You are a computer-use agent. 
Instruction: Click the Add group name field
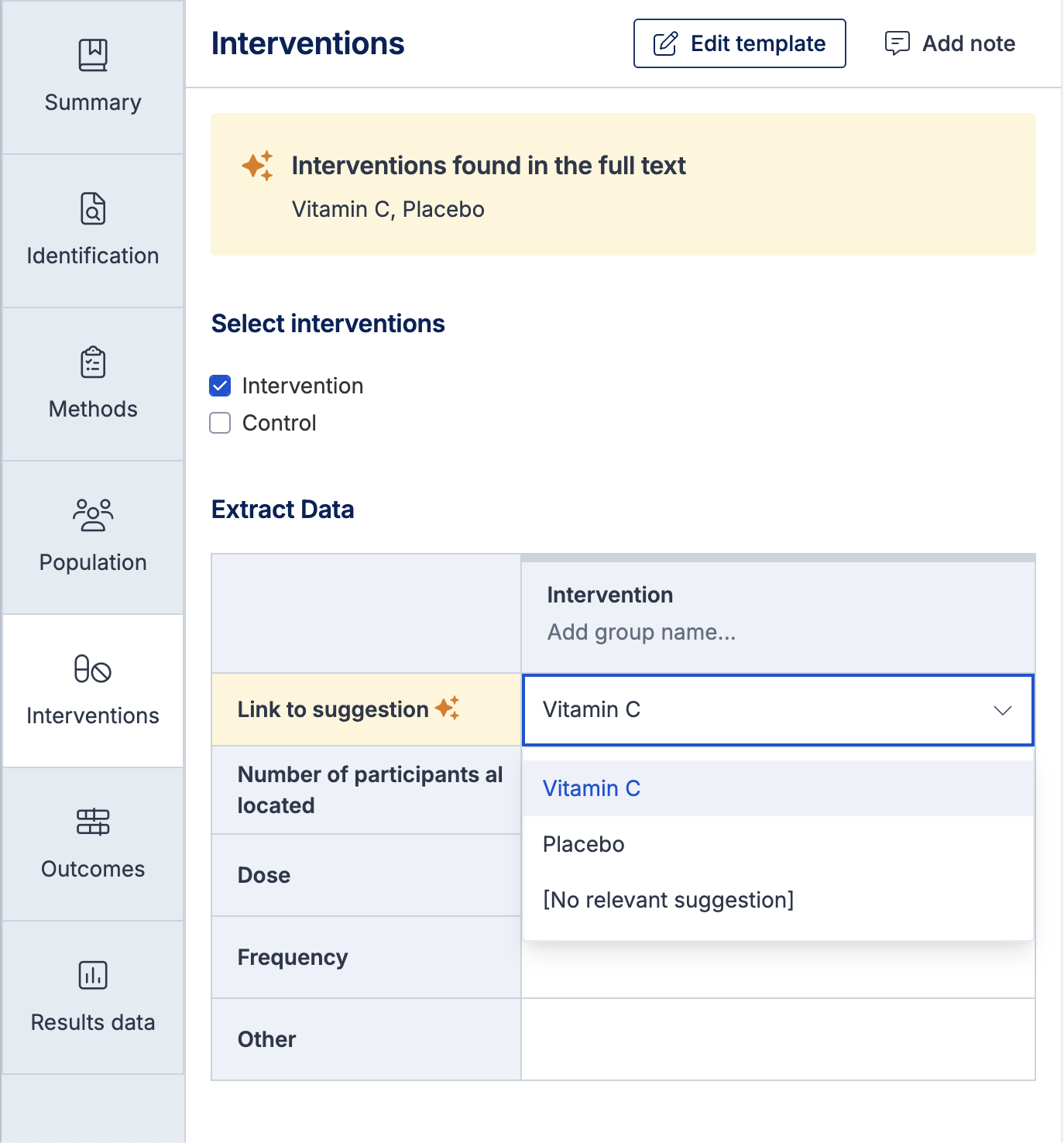(x=641, y=633)
